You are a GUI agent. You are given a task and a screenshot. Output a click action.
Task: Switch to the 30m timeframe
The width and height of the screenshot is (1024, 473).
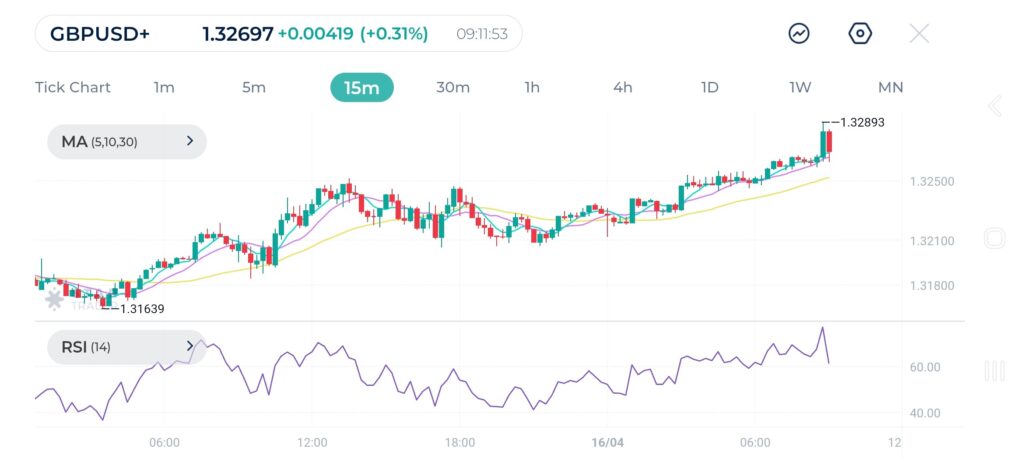tap(453, 87)
